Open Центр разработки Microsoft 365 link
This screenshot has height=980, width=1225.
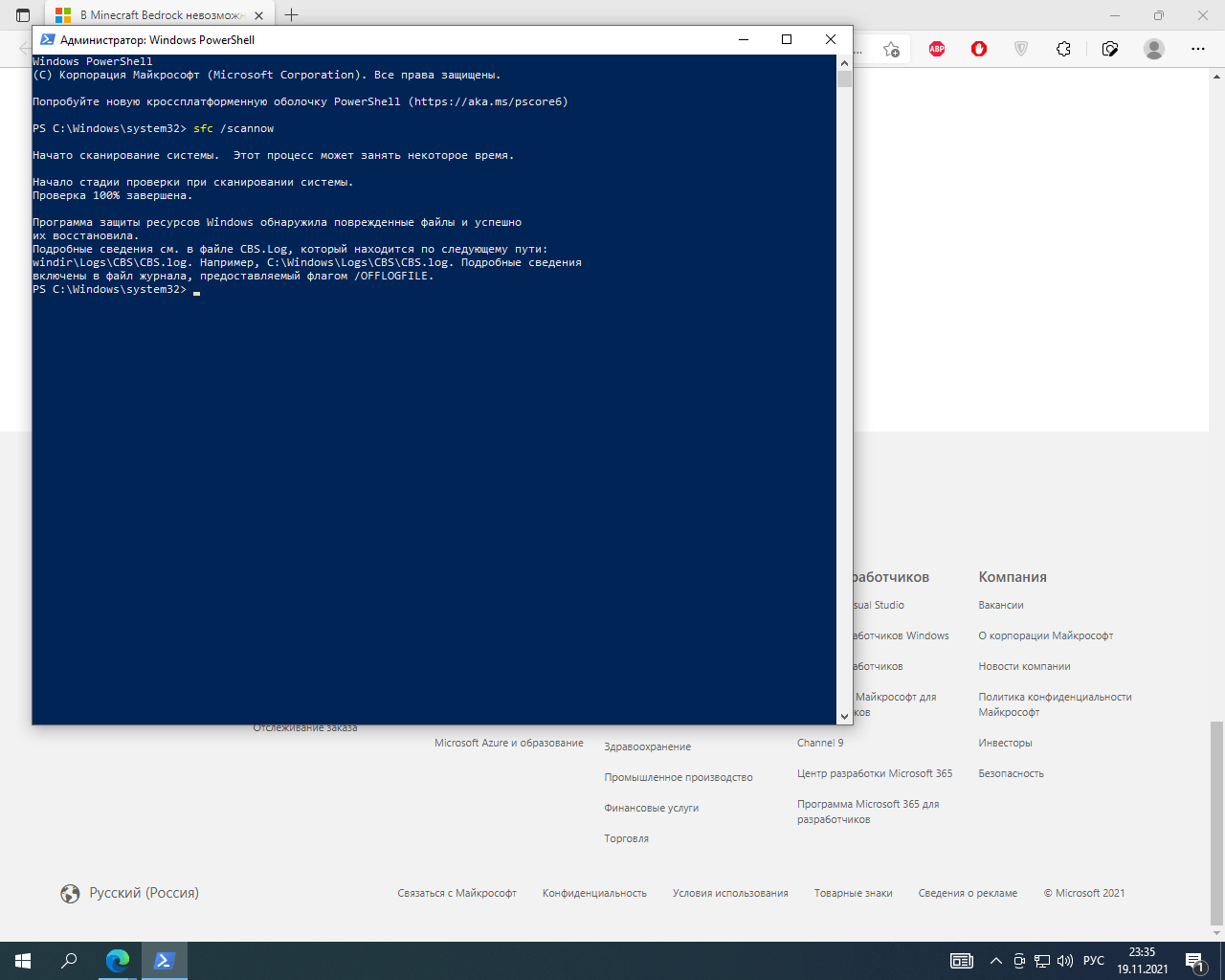pos(875,773)
